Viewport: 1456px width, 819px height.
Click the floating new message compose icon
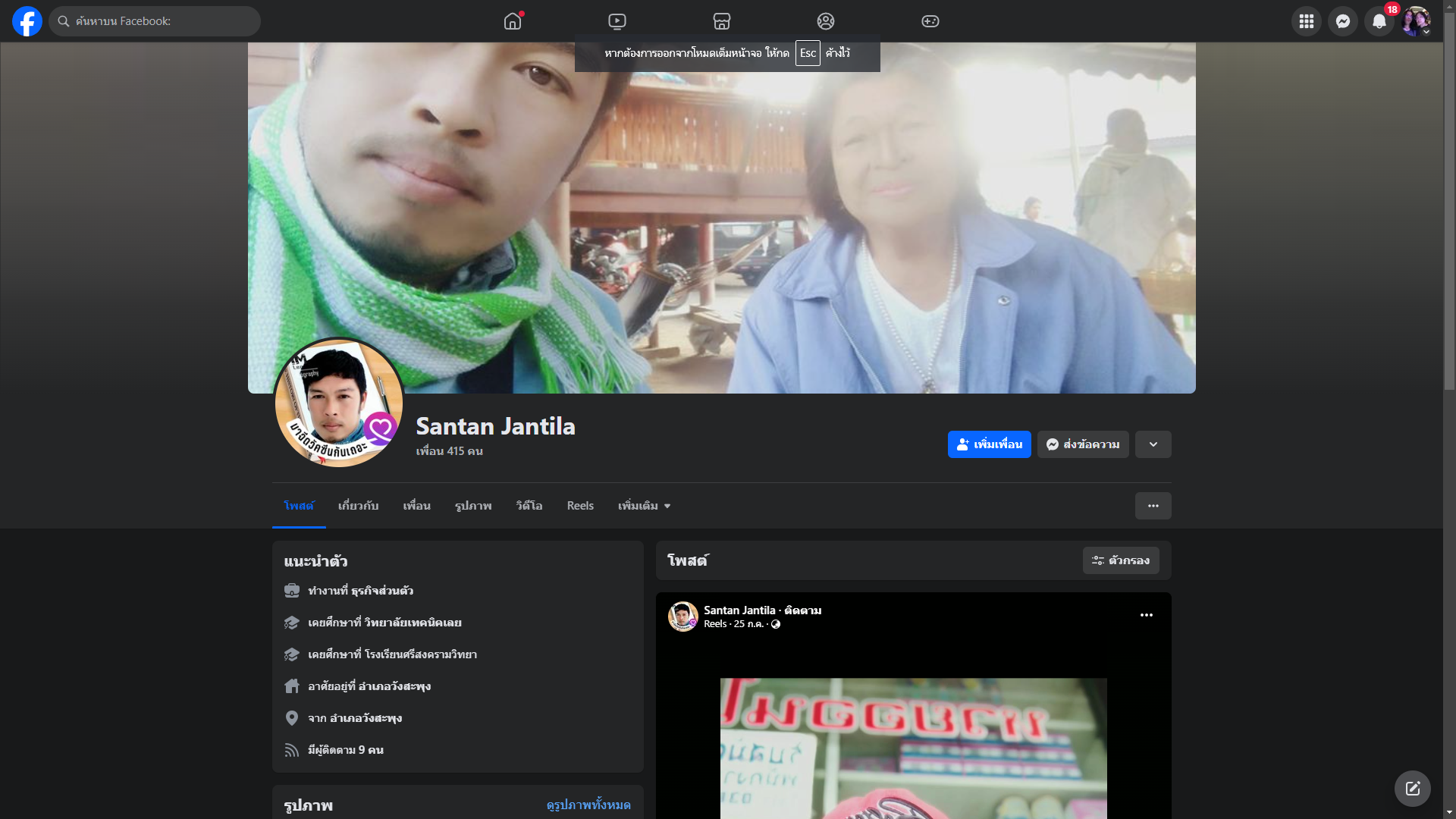coord(1412,789)
